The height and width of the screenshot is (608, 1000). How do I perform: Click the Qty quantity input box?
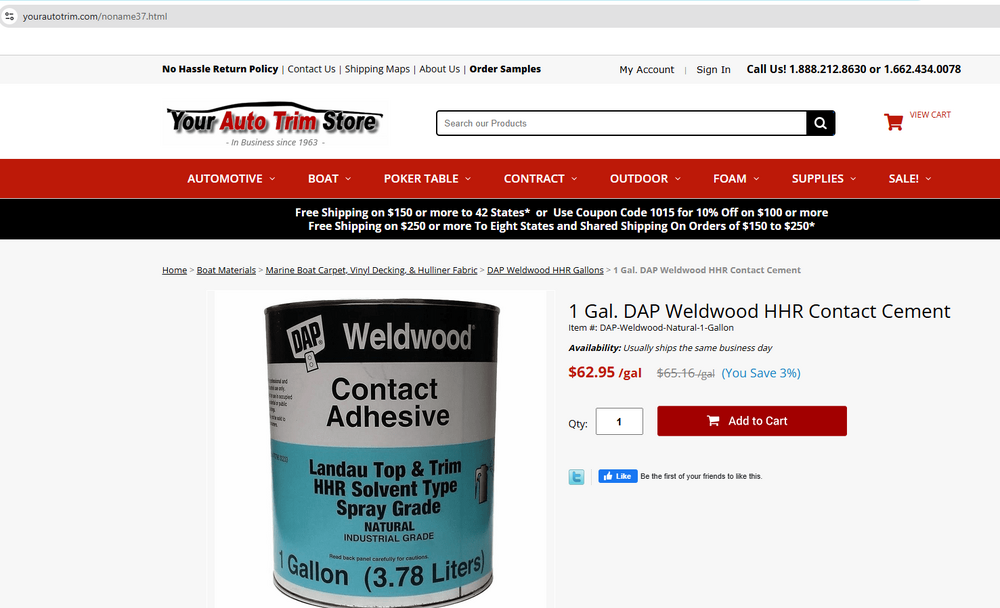point(619,422)
